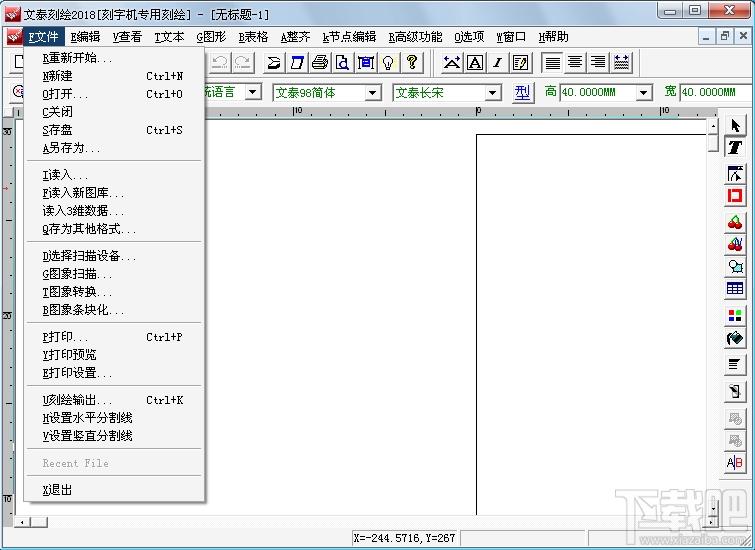Click the character spacing arrows icon
This screenshot has width=755, height=550.
pyautogui.click(x=452, y=63)
